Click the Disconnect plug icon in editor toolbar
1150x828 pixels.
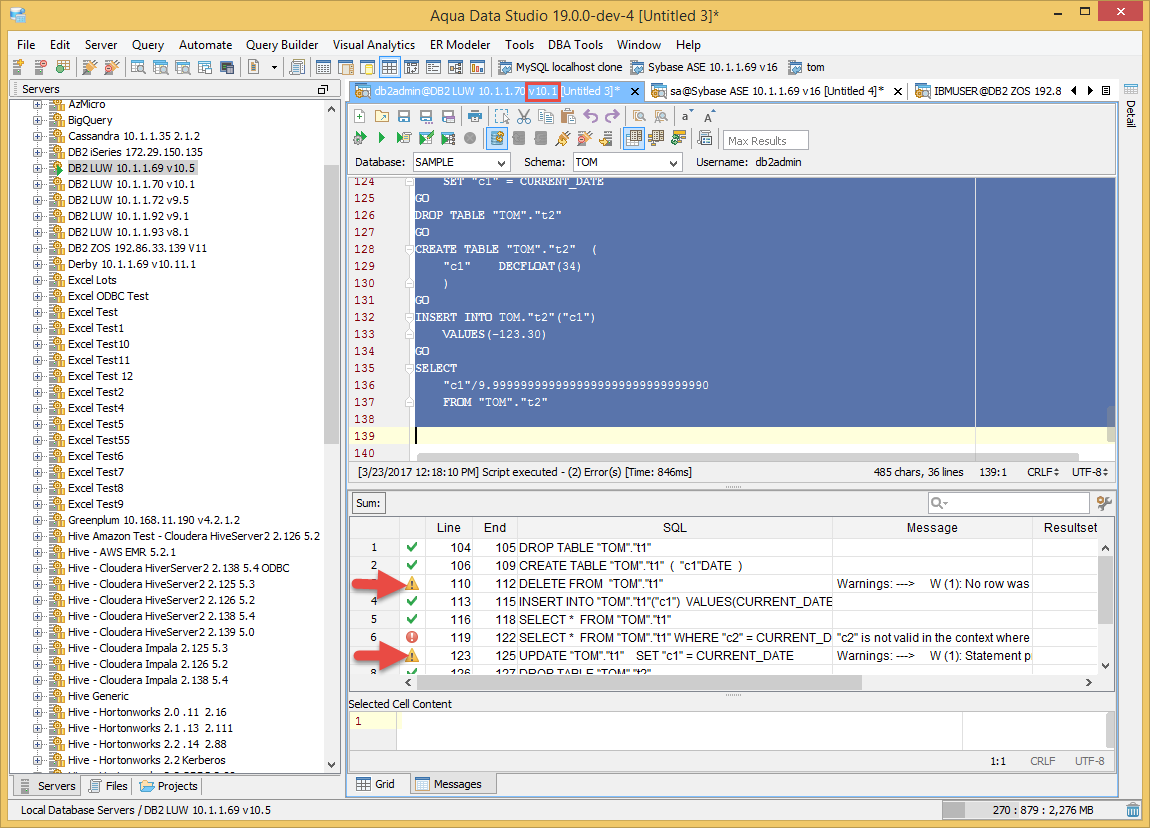pos(585,137)
